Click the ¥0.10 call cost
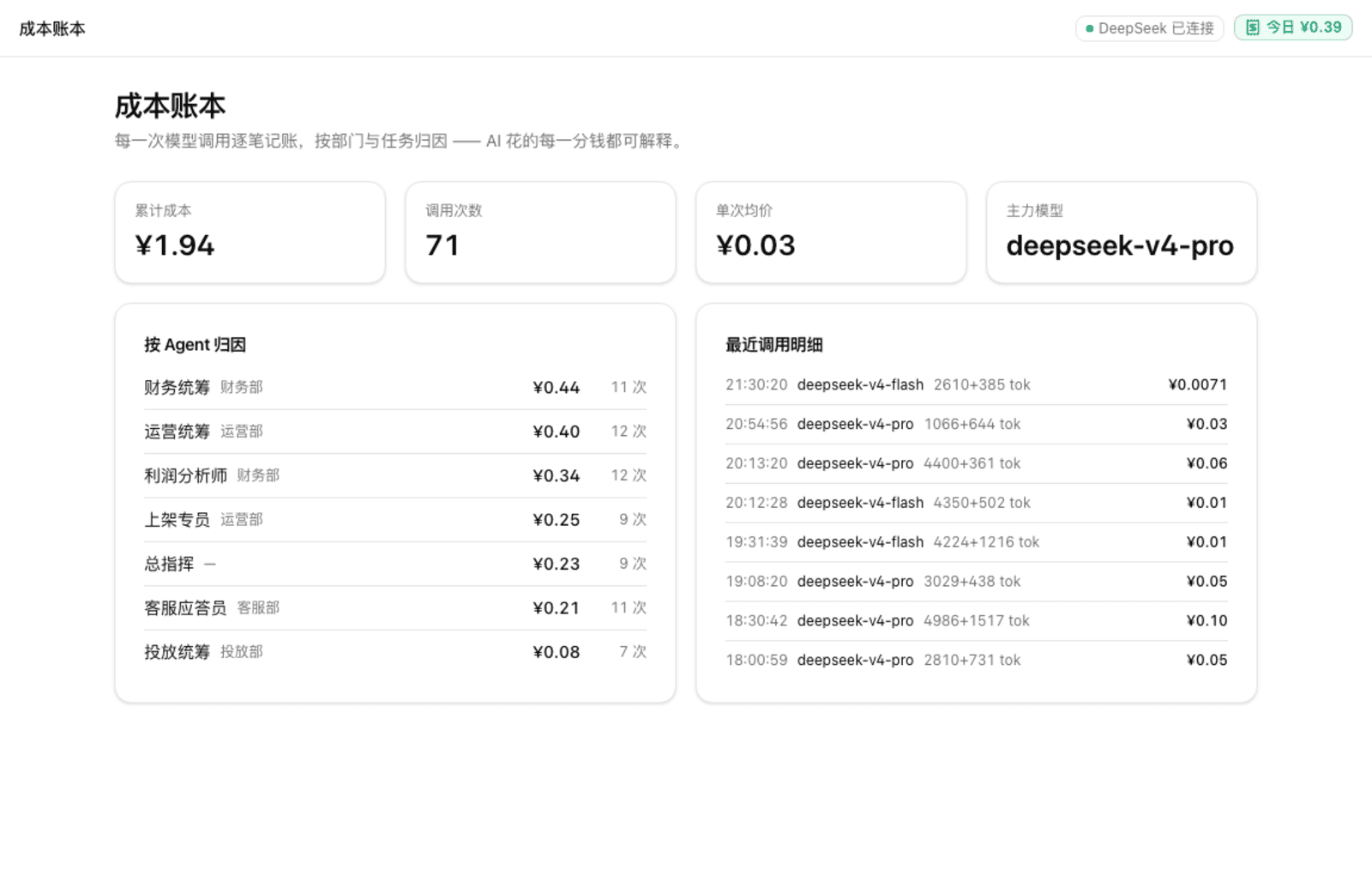1372x888 pixels. coord(1207,621)
